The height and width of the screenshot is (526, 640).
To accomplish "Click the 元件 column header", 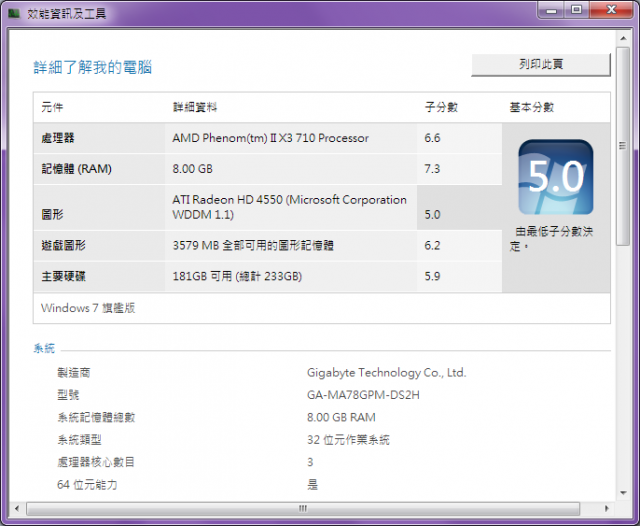I will click(52, 107).
